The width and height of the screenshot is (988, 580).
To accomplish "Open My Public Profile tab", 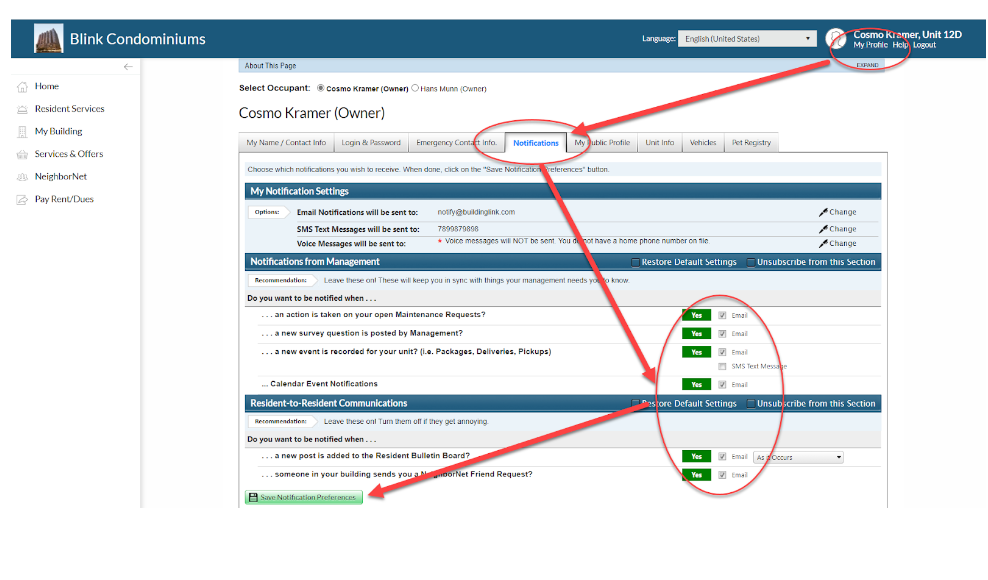I will [x=602, y=142].
